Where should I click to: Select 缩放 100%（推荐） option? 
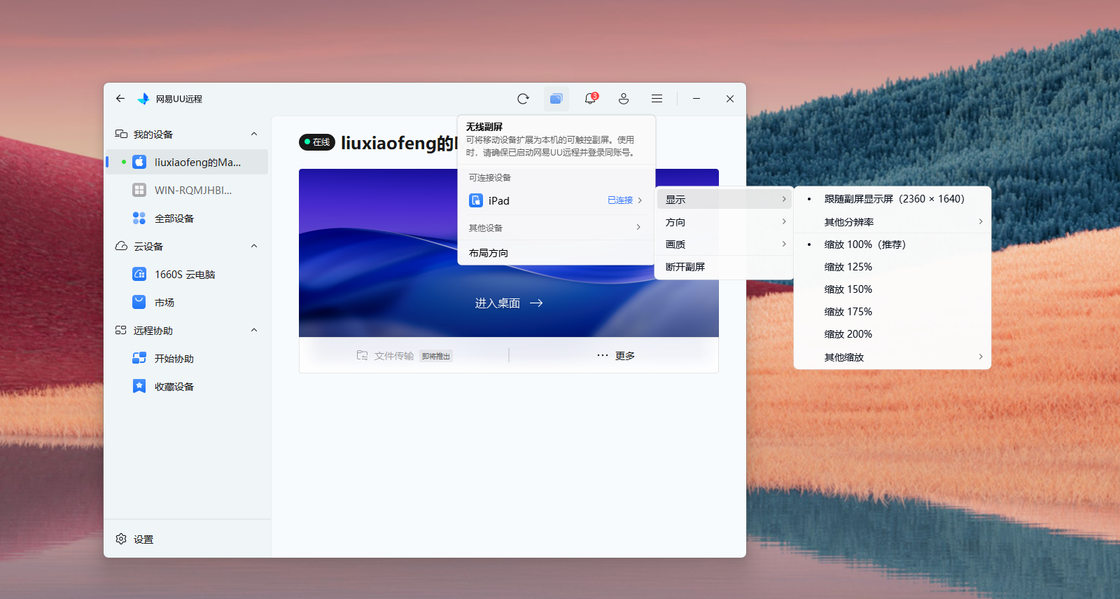click(x=892, y=244)
